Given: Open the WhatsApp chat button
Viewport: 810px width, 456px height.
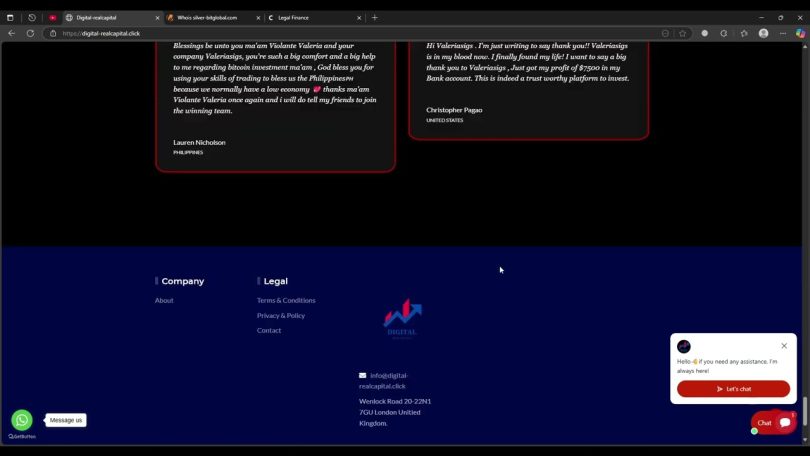Looking at the screenshot, I should [x=22, y=420].
